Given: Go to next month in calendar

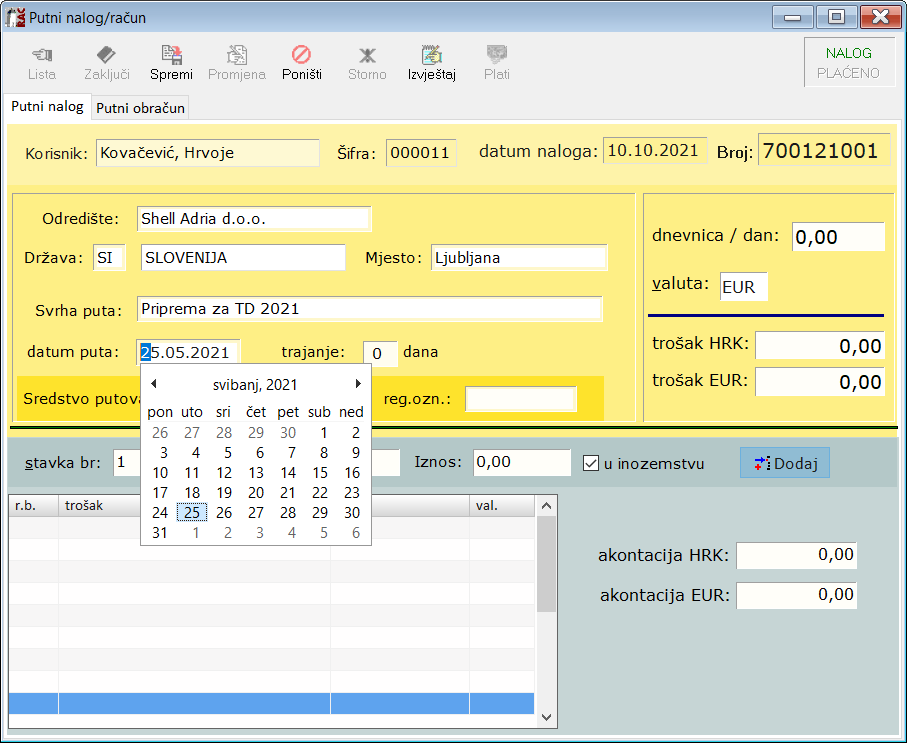Looking at the screenshot, I should 358,384.
